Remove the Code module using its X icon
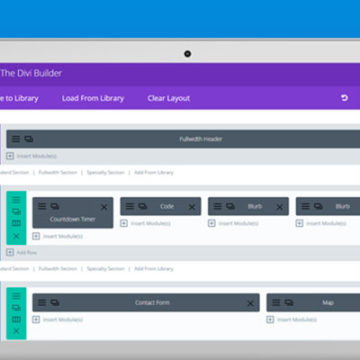This screenshot has height=360, width=360. click(x=192, y=207)
